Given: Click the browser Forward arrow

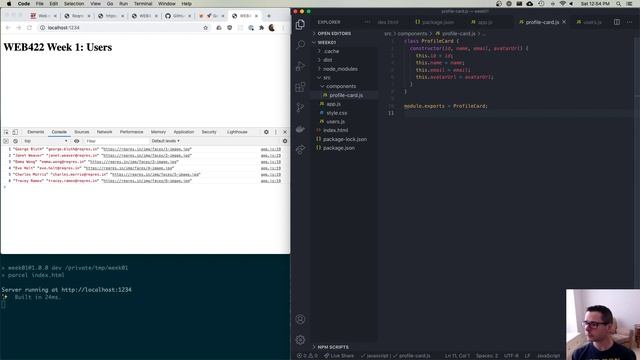Looking at the screenshot, I should pos(18,28).
